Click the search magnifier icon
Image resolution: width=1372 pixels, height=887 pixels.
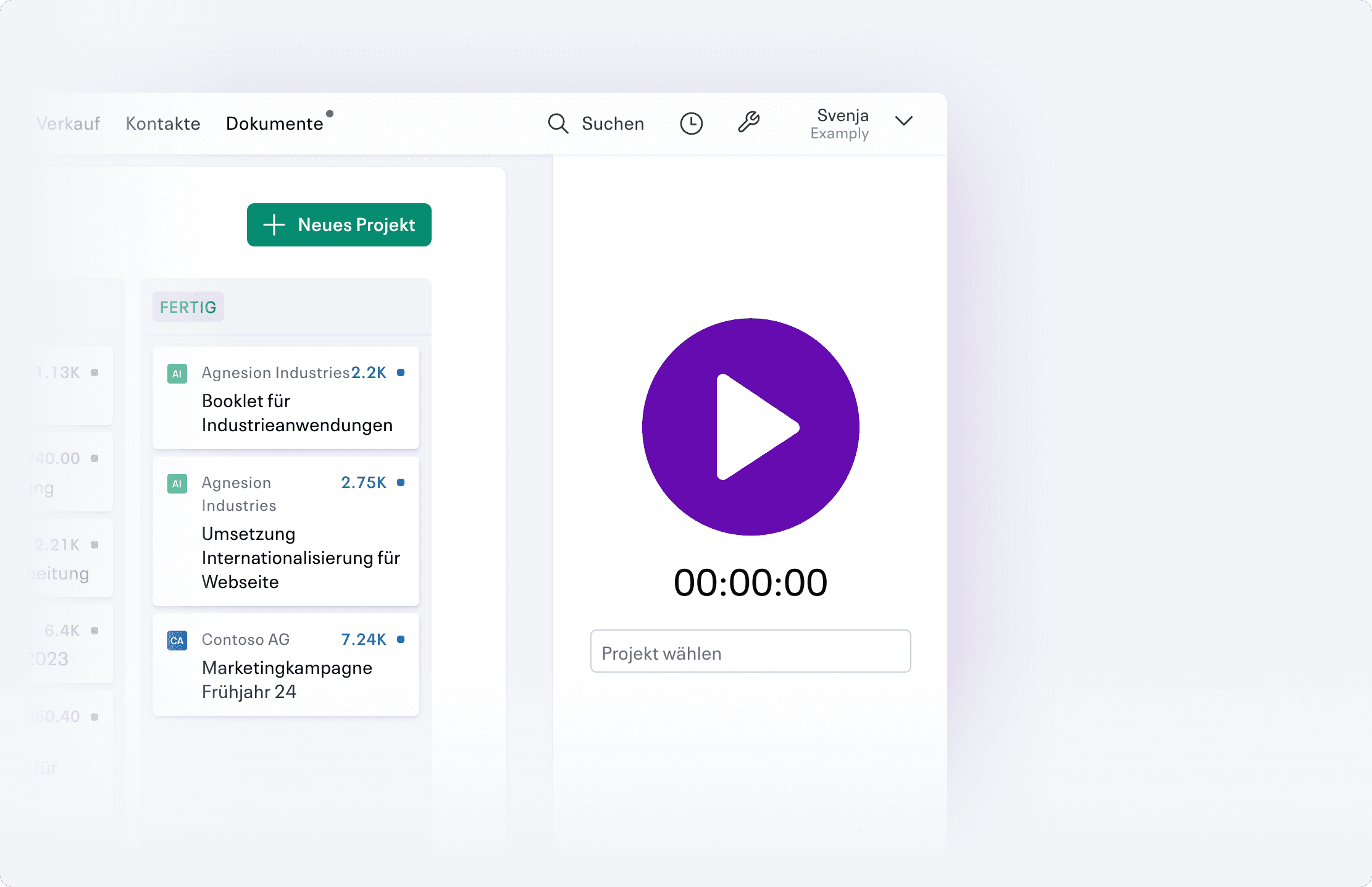tap(558, 124)
